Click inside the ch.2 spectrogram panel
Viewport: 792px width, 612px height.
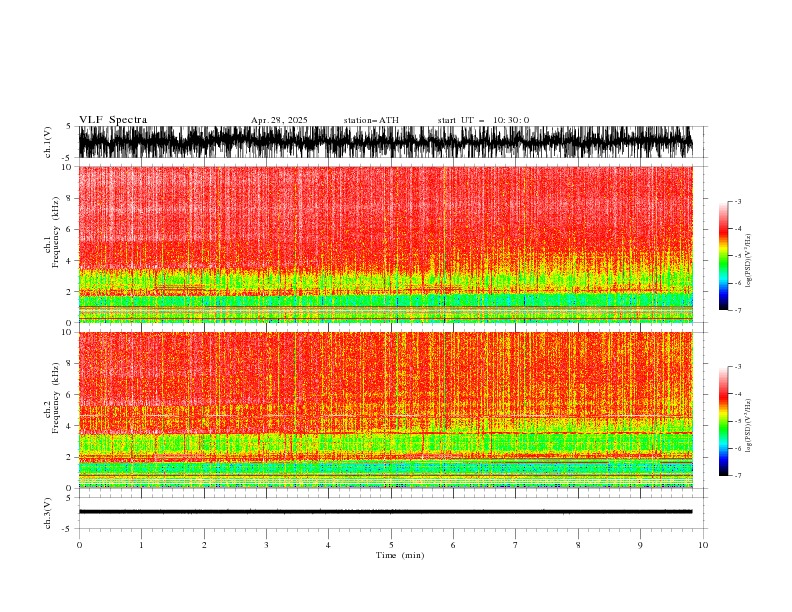[385, 410]
